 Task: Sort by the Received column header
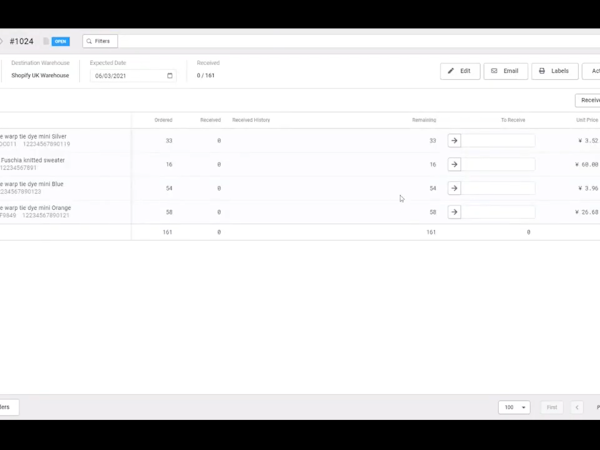[x=210, y=120]
